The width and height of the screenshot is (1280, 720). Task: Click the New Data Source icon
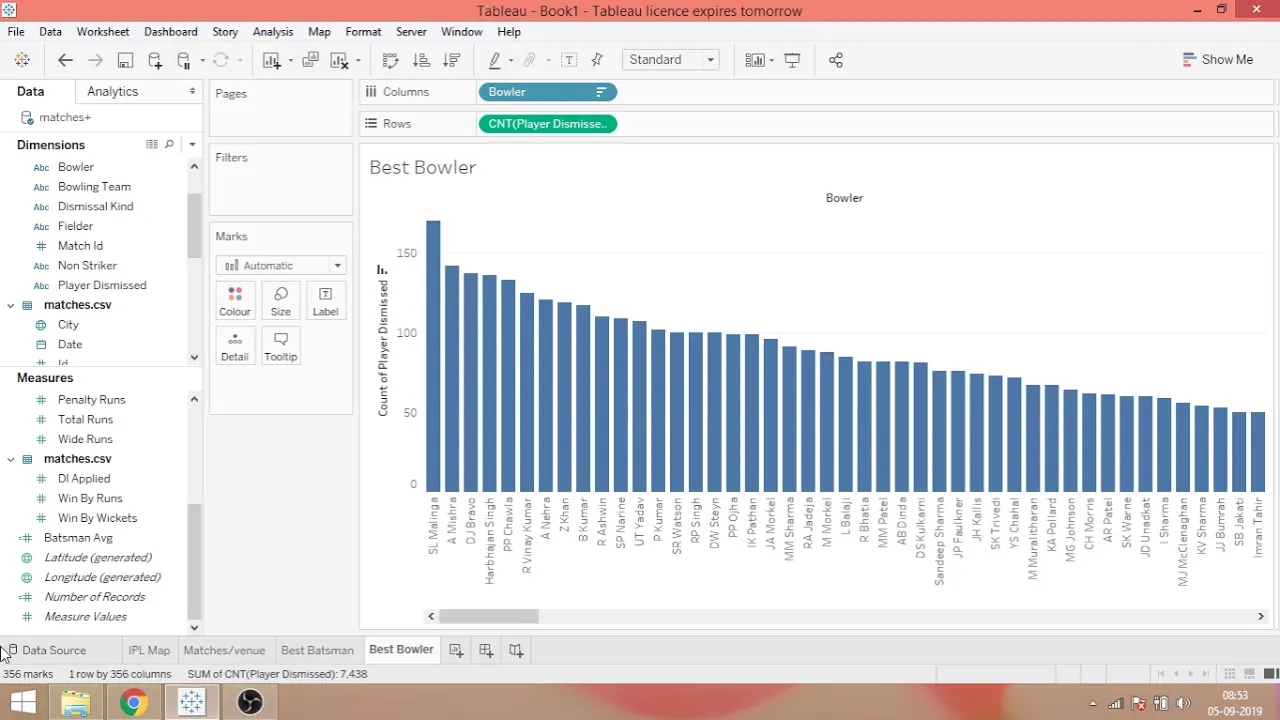pyautogui.click(x=155, y=60)
